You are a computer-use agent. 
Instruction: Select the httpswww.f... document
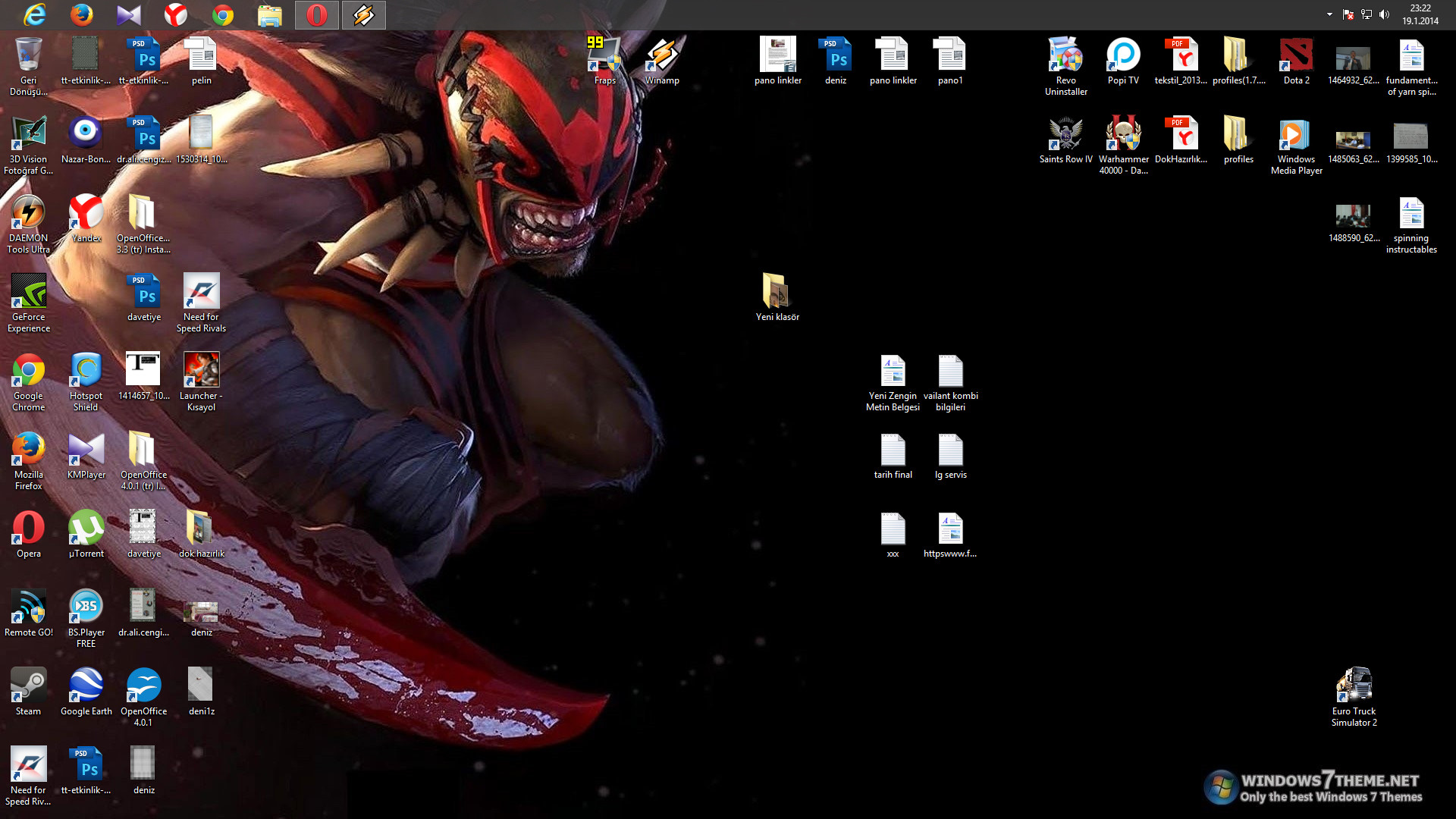[950, 535]
